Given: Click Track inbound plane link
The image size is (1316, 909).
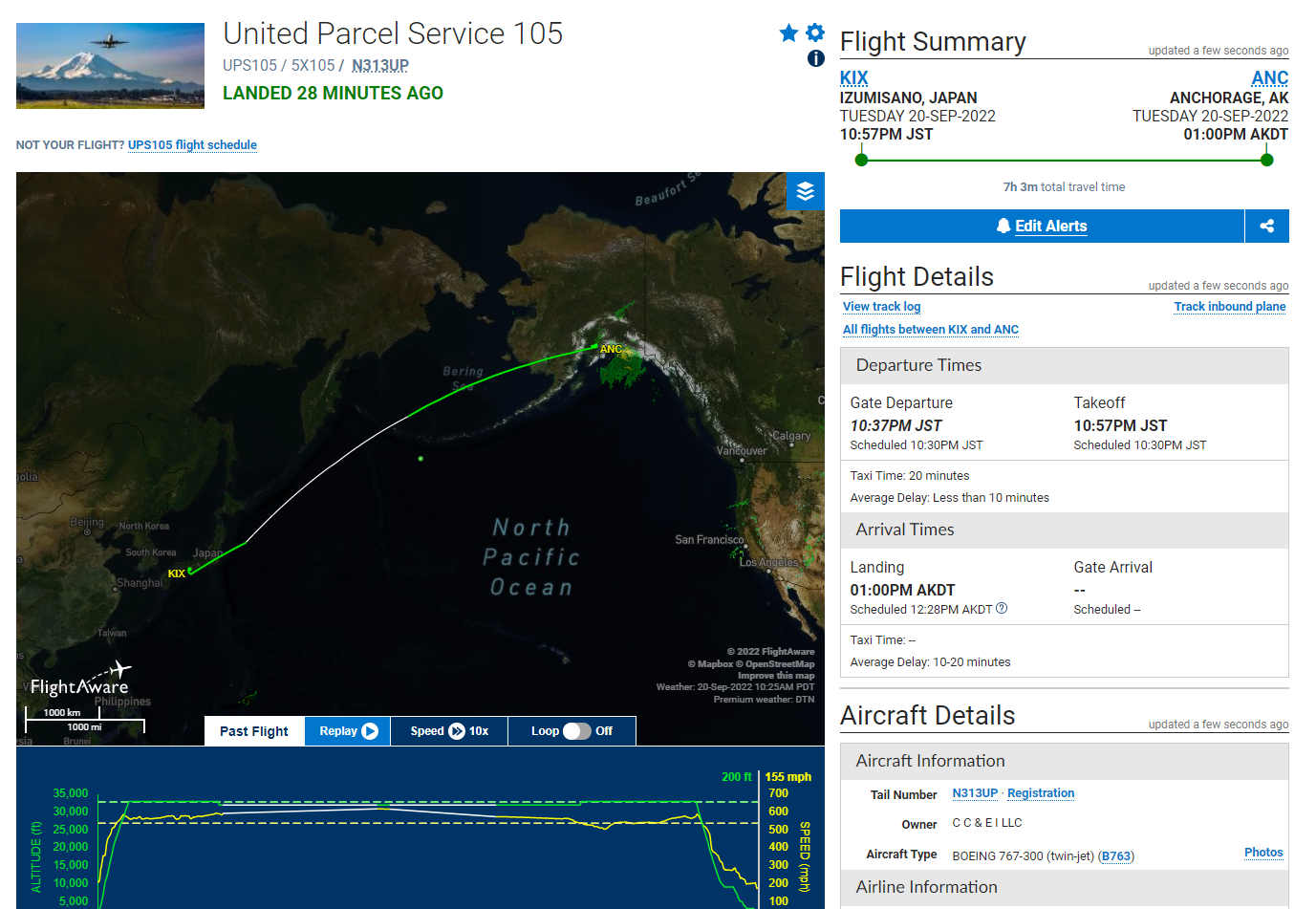Looking at the screenshot, I should point(1230,307).
